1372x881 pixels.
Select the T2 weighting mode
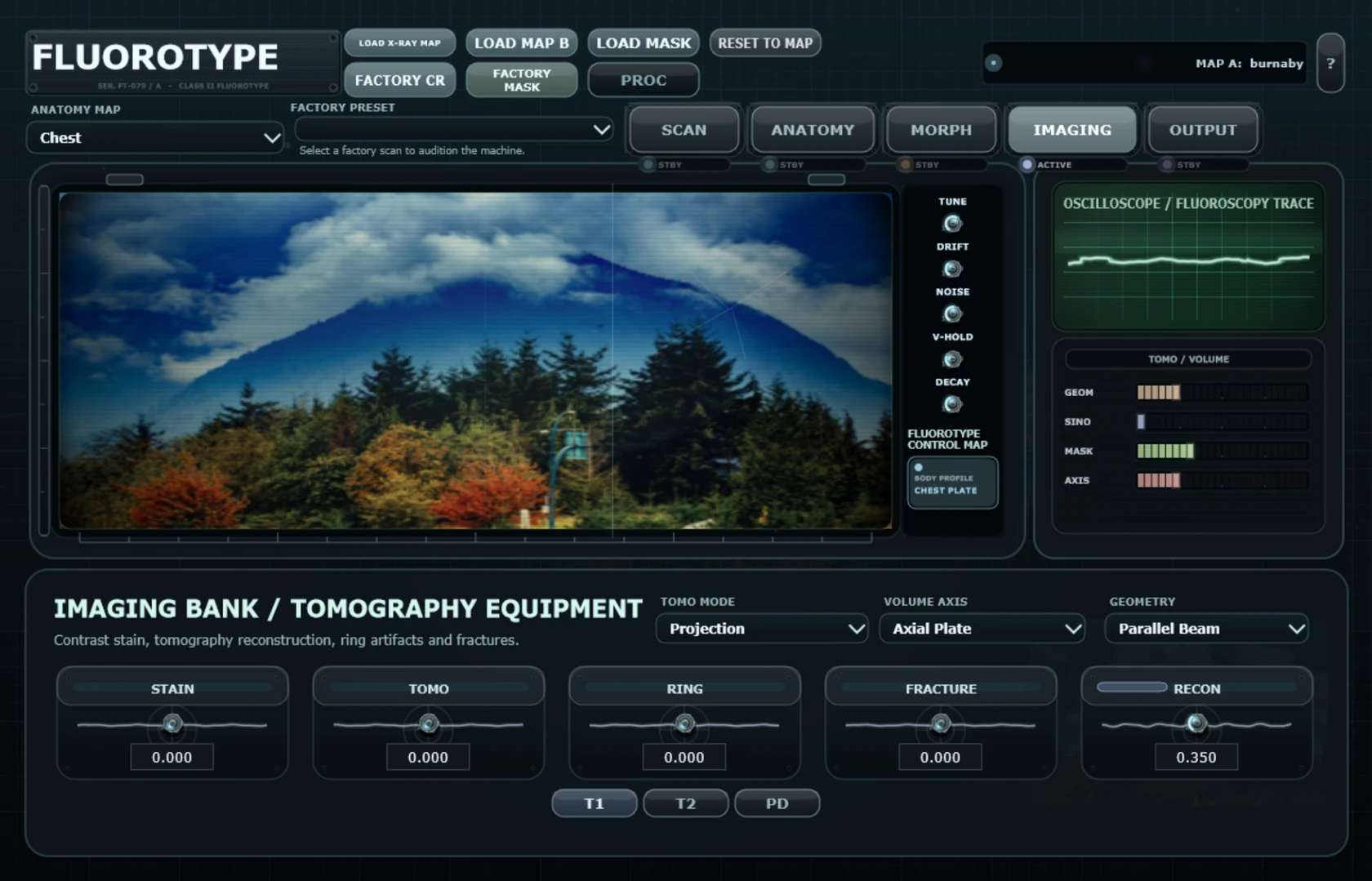click(686, 803)
